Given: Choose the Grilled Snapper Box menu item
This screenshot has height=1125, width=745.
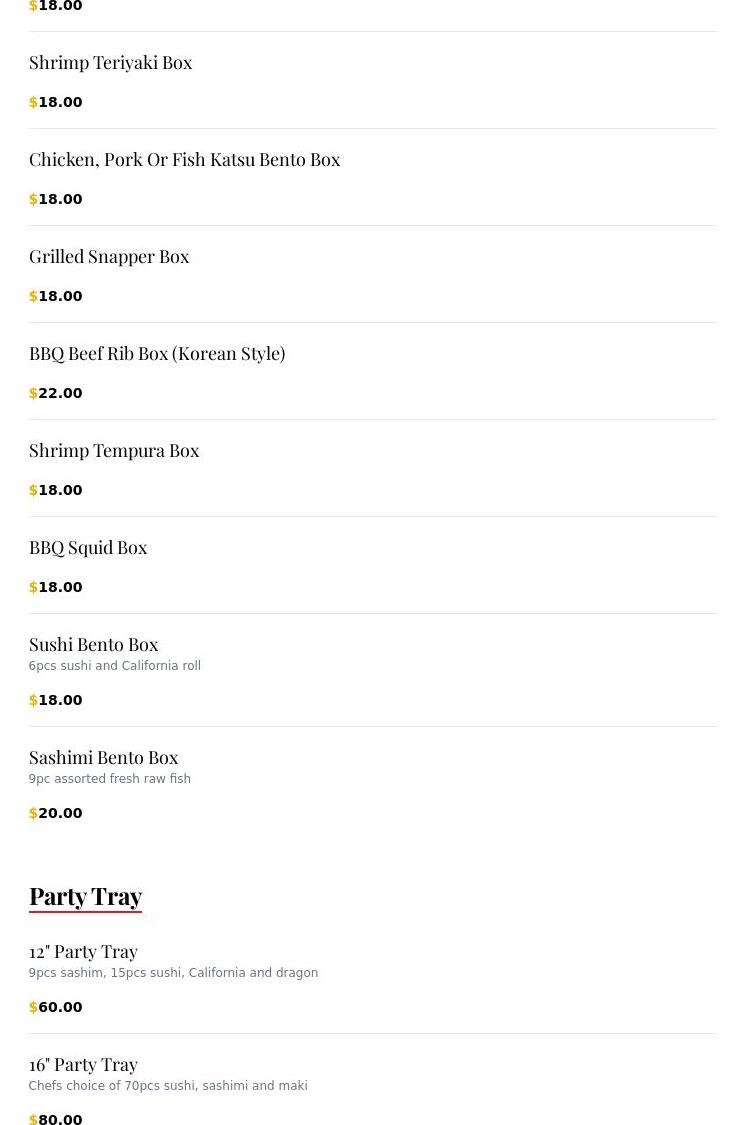Looking at the screenshot, I should click(109, 257).
